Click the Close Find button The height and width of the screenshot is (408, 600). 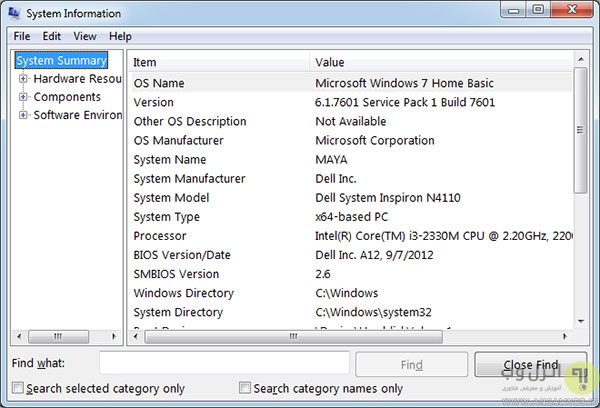[x=530, y=364]
